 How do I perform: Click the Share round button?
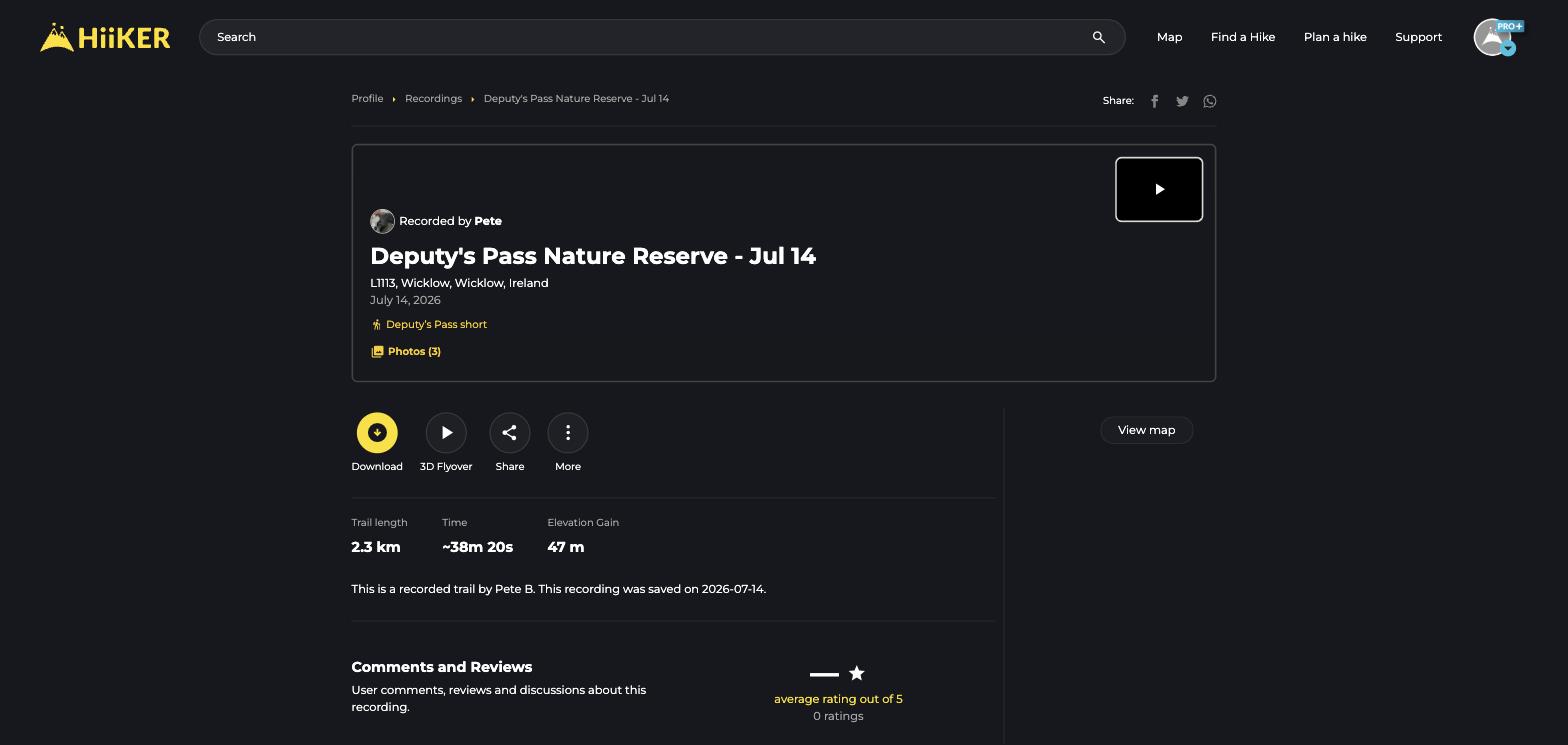click(509, 433)
